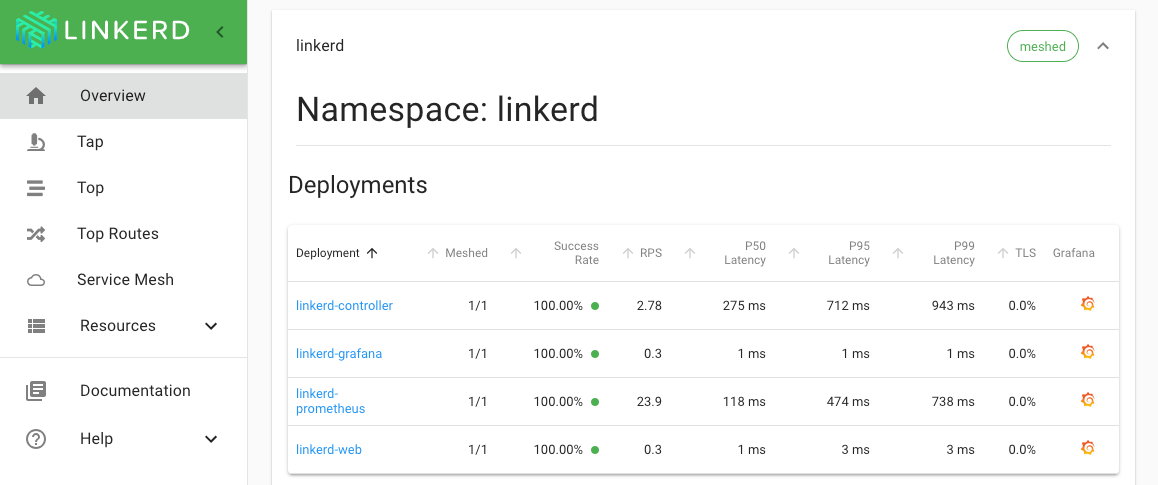
Task: Open the linkerd-prometheus deployment link
Action: (x=330, y=401)
